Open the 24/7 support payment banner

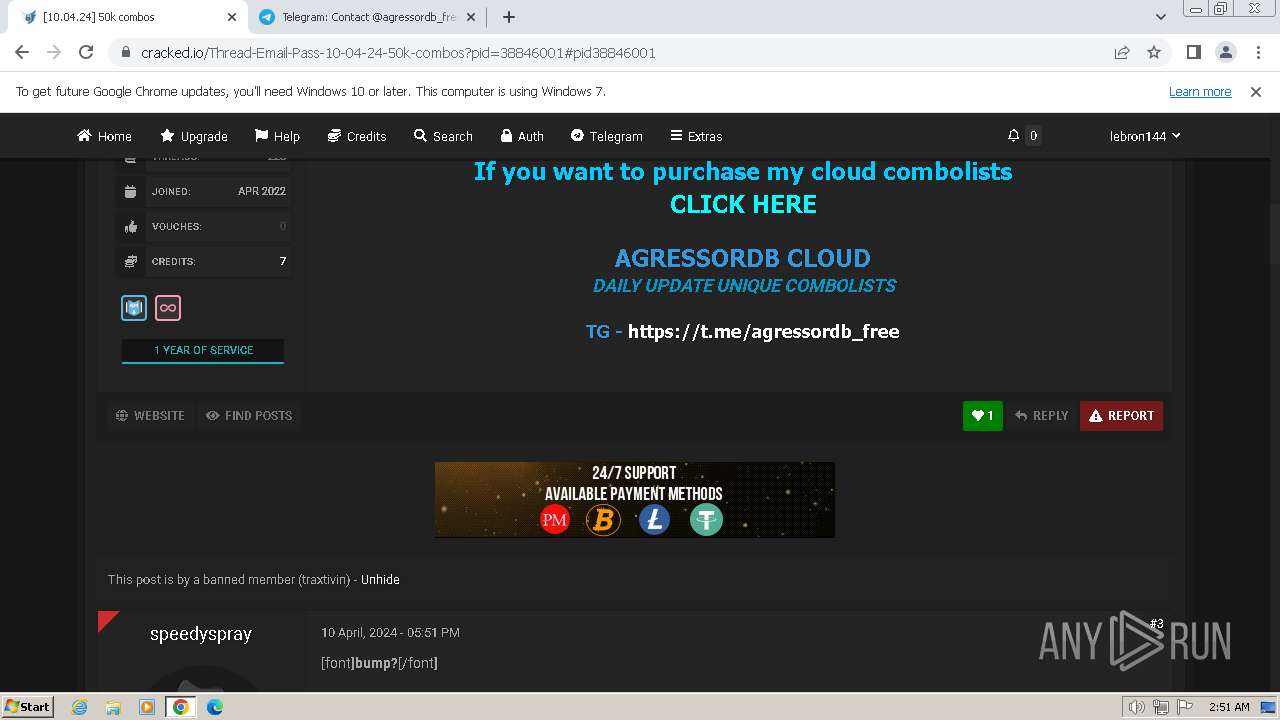(x=635, y=500)
